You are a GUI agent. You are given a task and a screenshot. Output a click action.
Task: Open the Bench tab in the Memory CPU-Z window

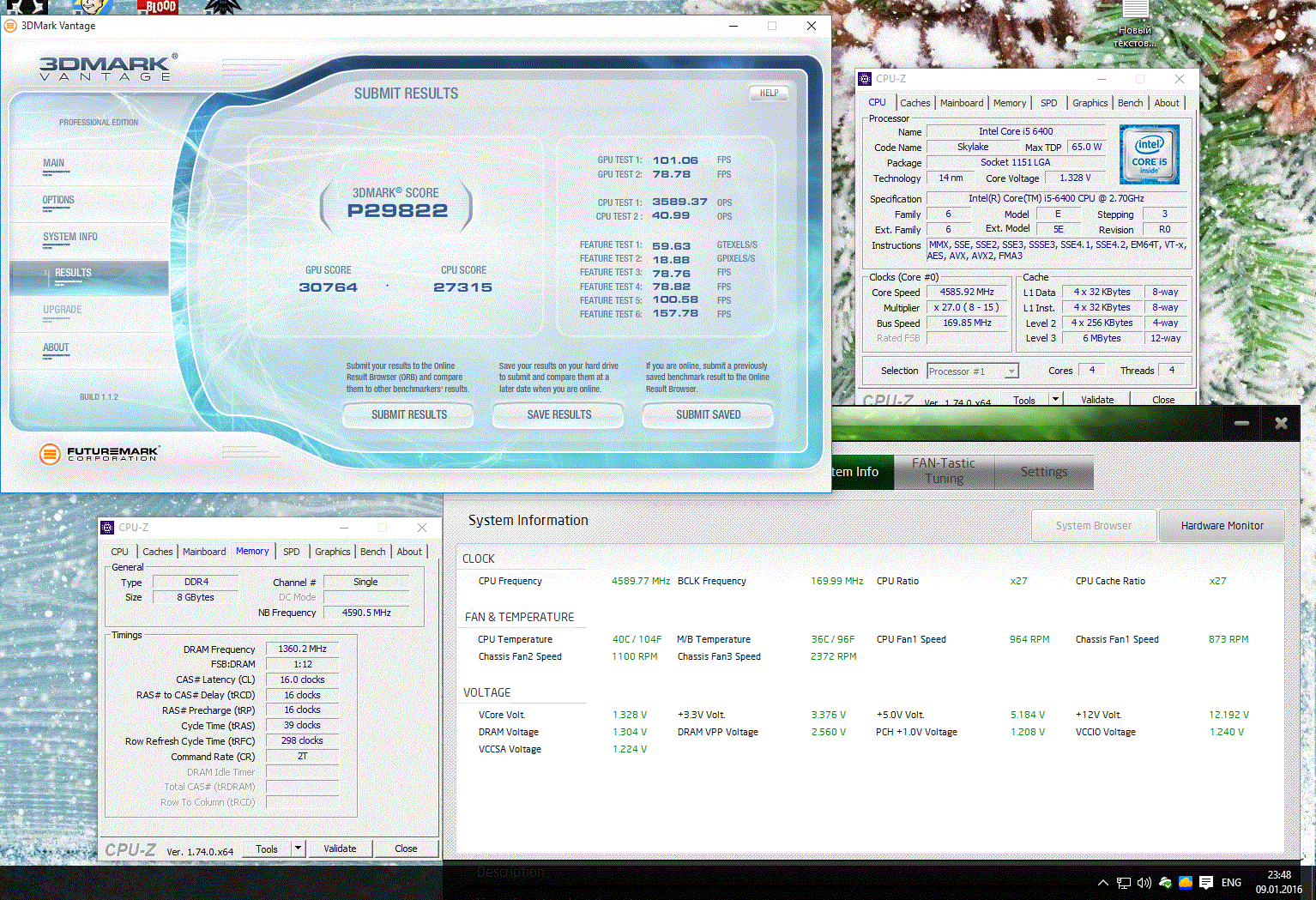pos(373,552)
